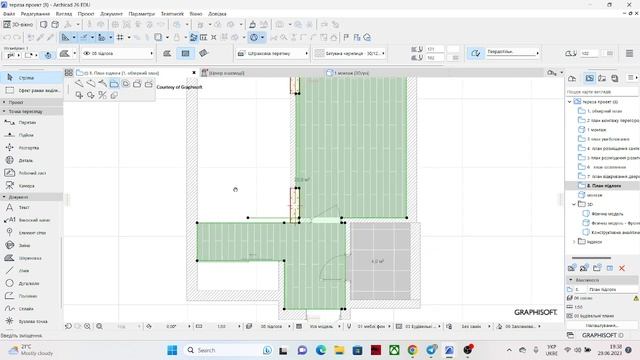This screenshot has width=640, height=360.
Task: Select the Fill hatch tool in toolbox
Action: pyautogui.click(x=31, y=258)
